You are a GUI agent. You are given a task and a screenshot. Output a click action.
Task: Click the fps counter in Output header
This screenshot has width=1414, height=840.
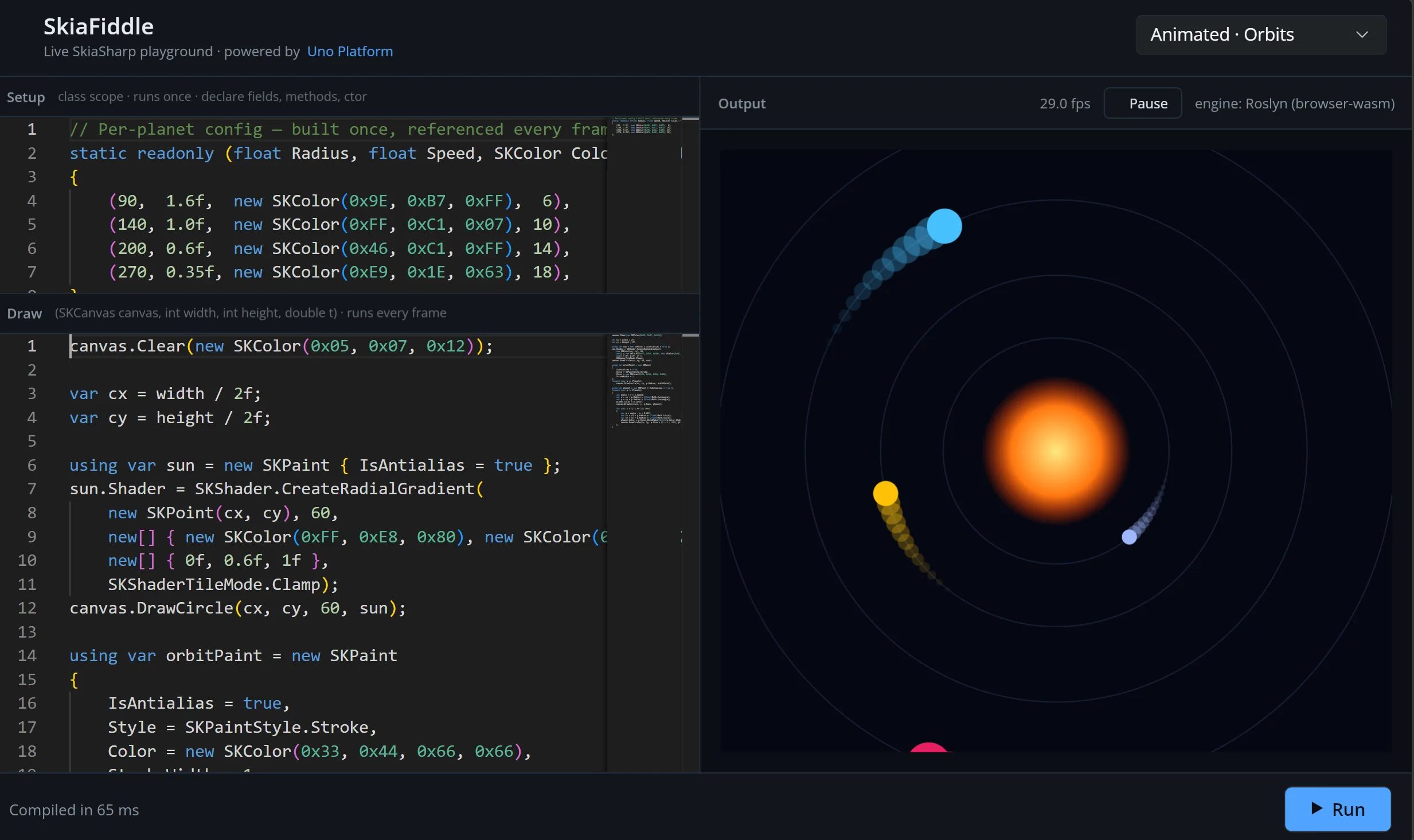click(x=1065, y=104)
